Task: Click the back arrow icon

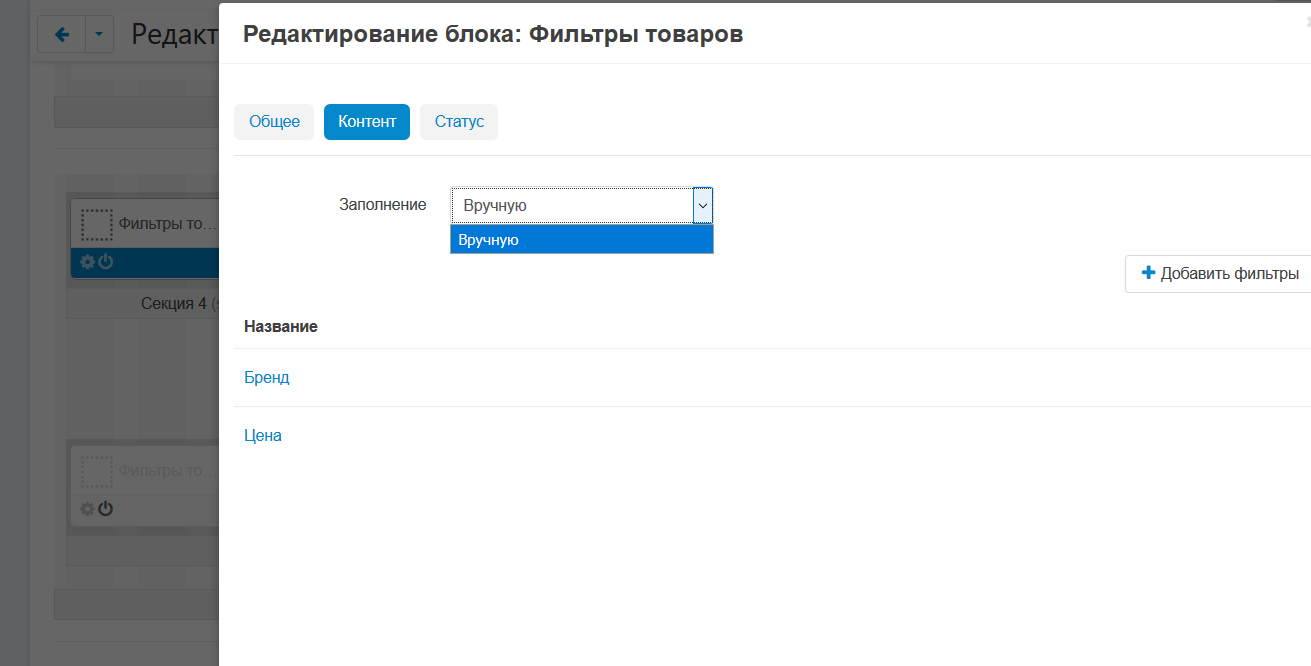Action: coord(62,35)
